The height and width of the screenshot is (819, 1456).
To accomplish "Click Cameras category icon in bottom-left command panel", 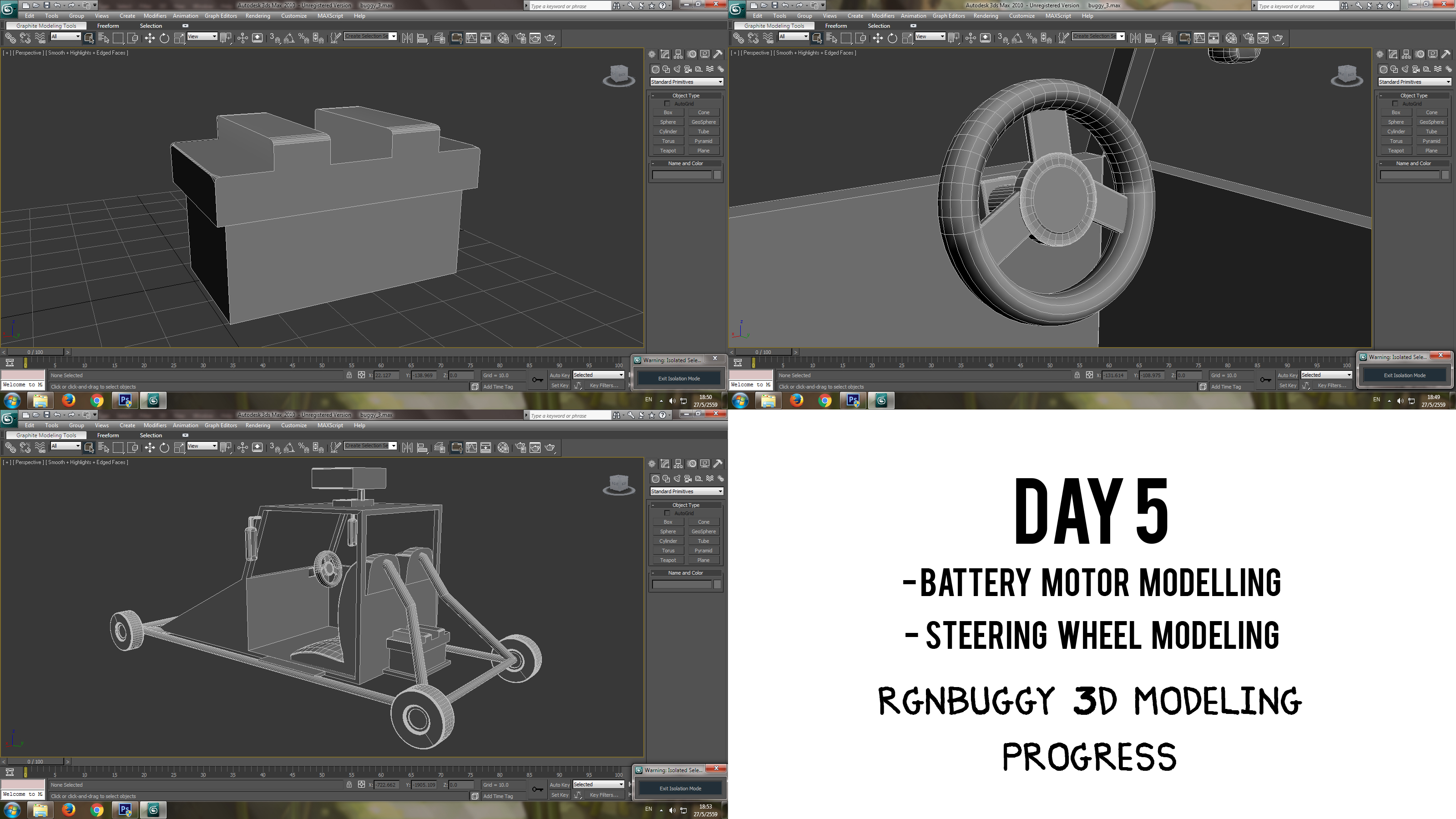I will (688, 479).
